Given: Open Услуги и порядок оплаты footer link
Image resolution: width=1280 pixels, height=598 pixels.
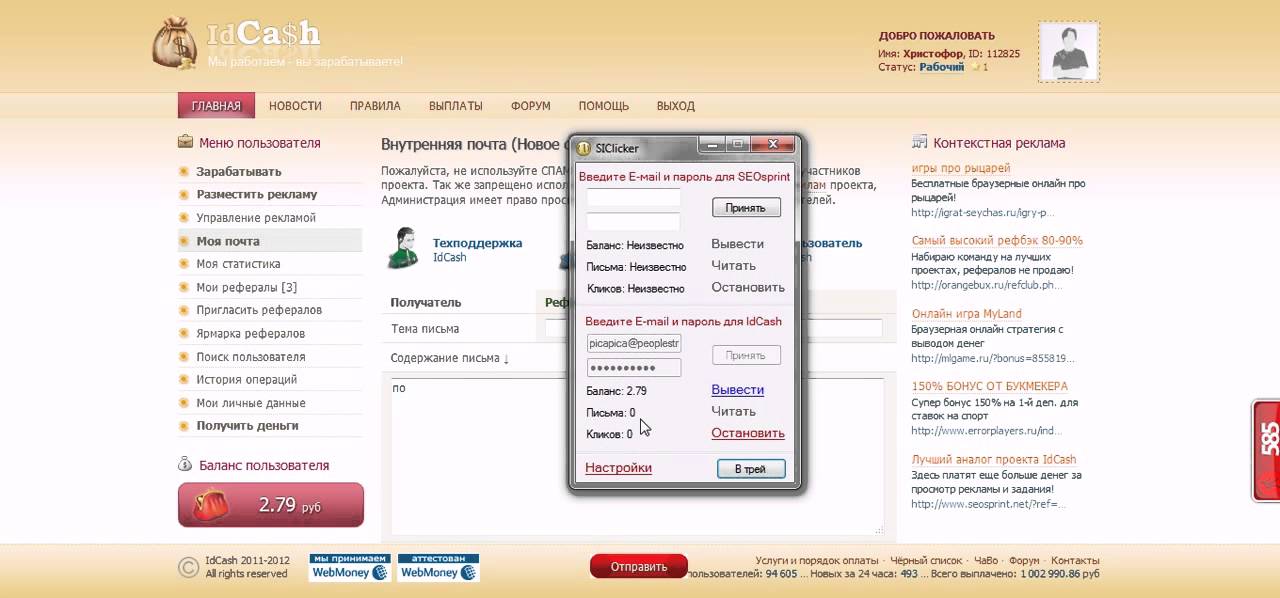Looking at the screenshot, I should coord(817,560).
